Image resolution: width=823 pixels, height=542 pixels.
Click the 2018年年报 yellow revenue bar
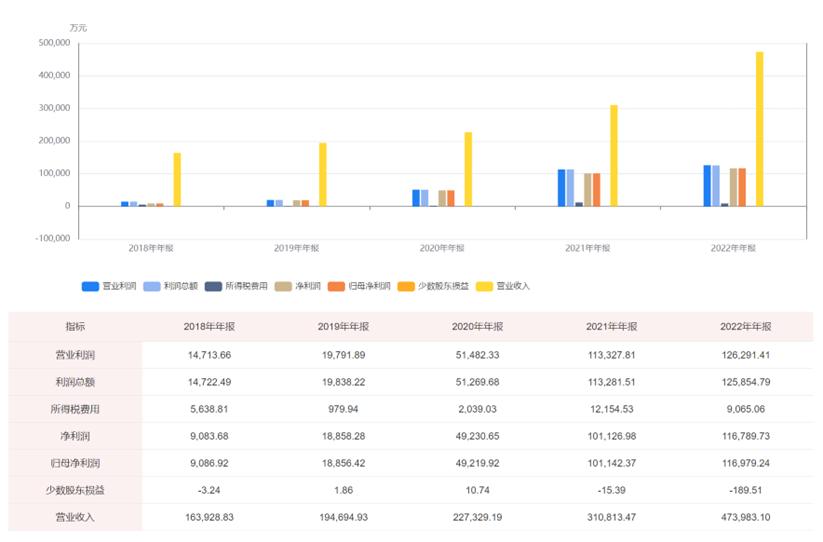click(177, 179)
